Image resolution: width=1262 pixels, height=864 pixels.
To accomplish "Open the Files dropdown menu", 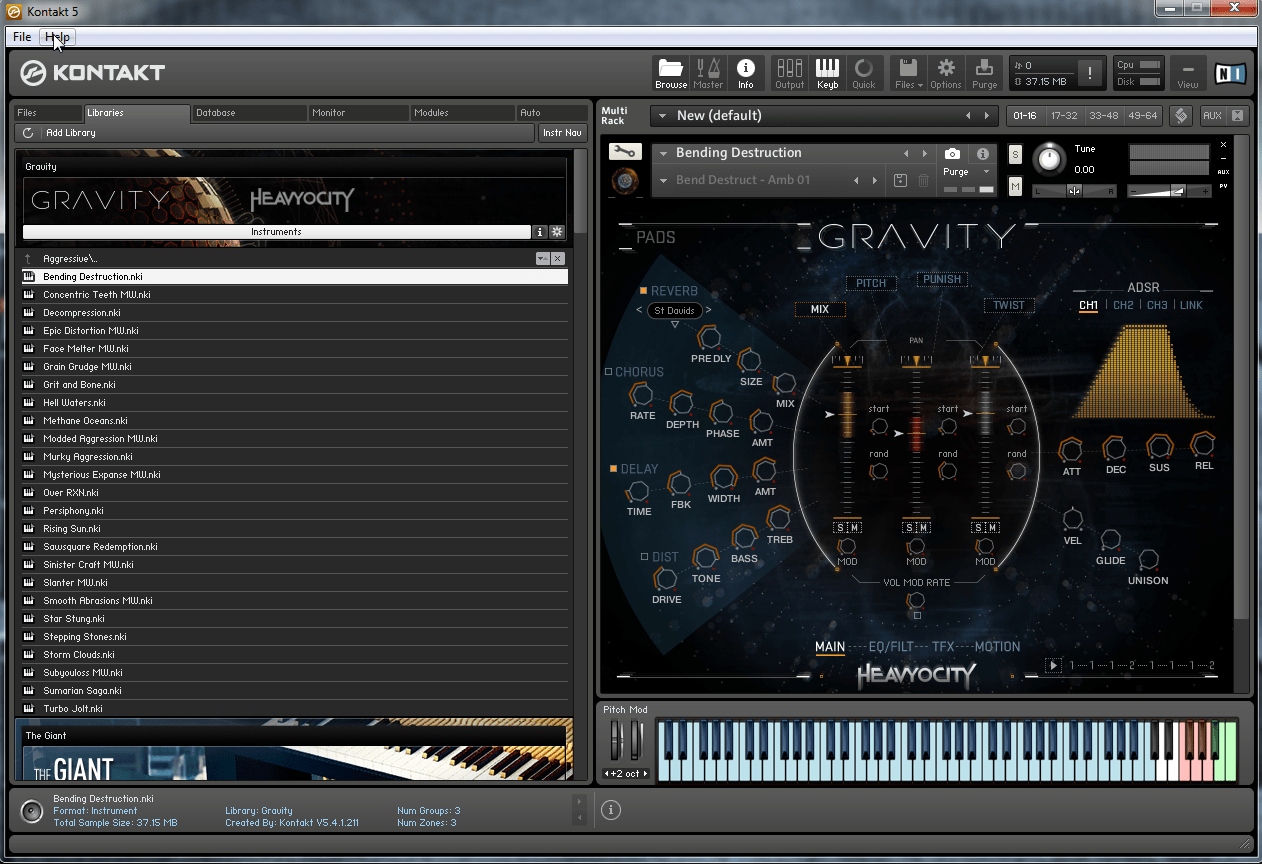I will [908, 73].
